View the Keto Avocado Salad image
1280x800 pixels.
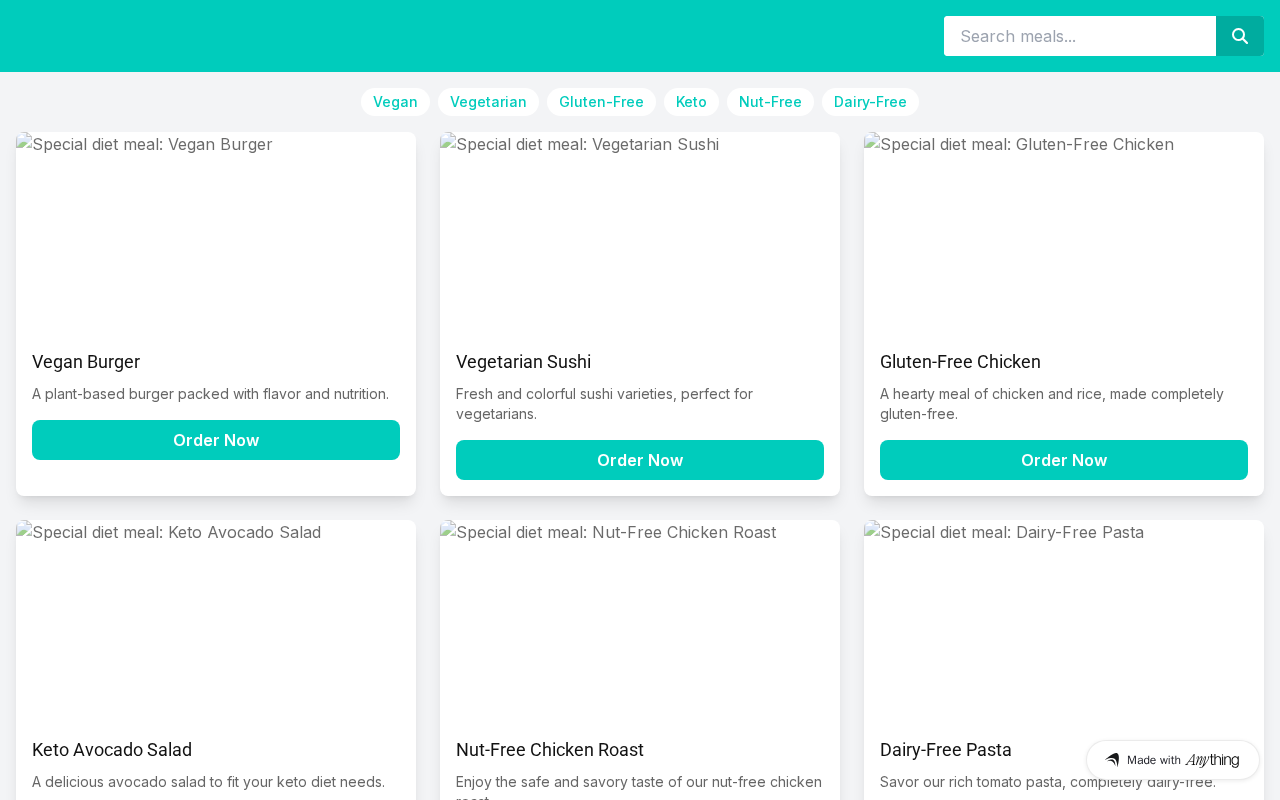(216, 620)
